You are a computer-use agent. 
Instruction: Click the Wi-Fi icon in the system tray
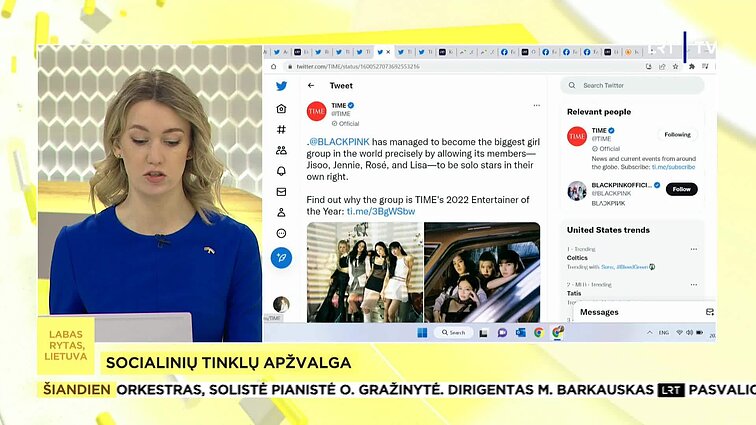pyautogui.click(x=679, y=332)
